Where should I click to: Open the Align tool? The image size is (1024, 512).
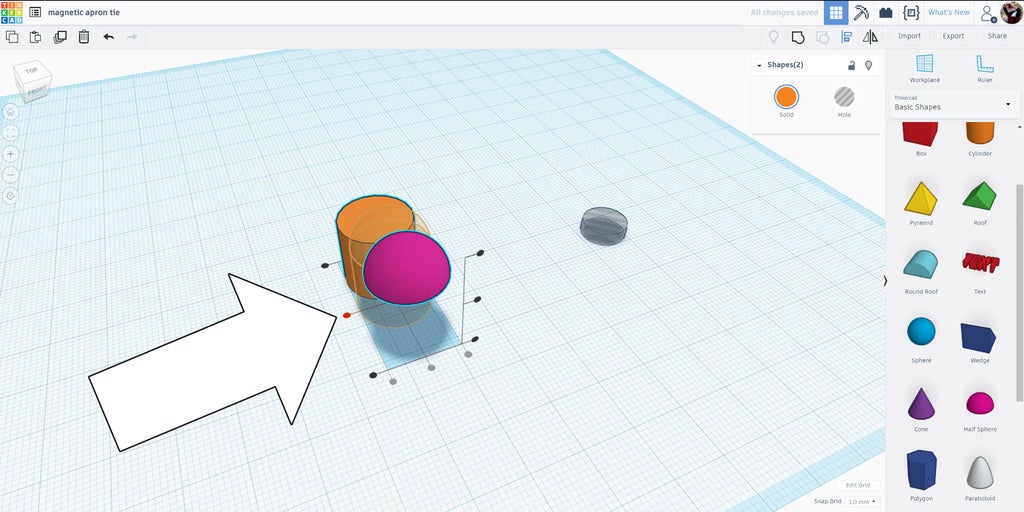[847, 37]
